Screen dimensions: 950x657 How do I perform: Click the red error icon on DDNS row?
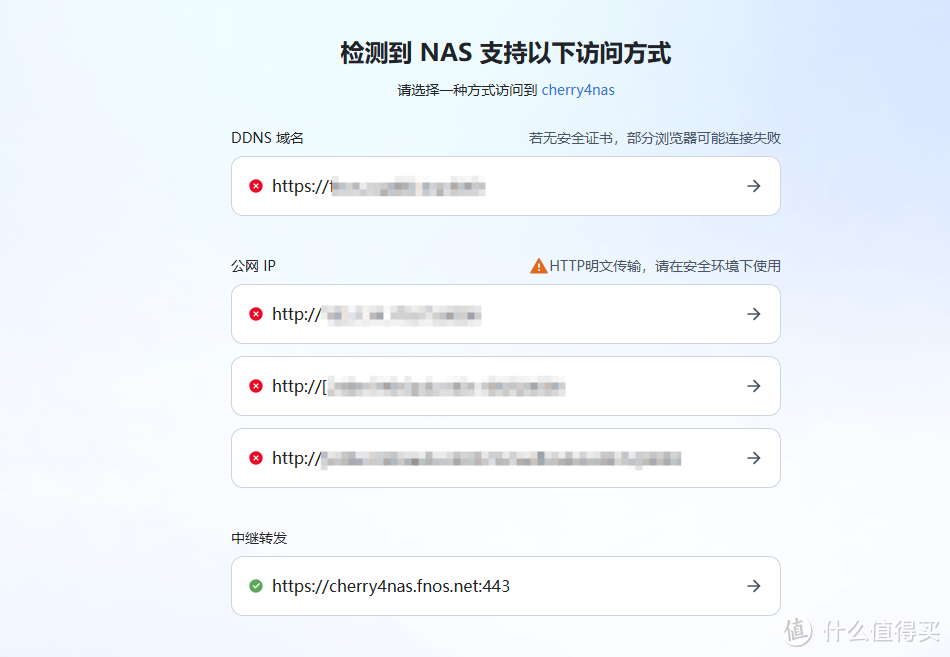(256, 186)
